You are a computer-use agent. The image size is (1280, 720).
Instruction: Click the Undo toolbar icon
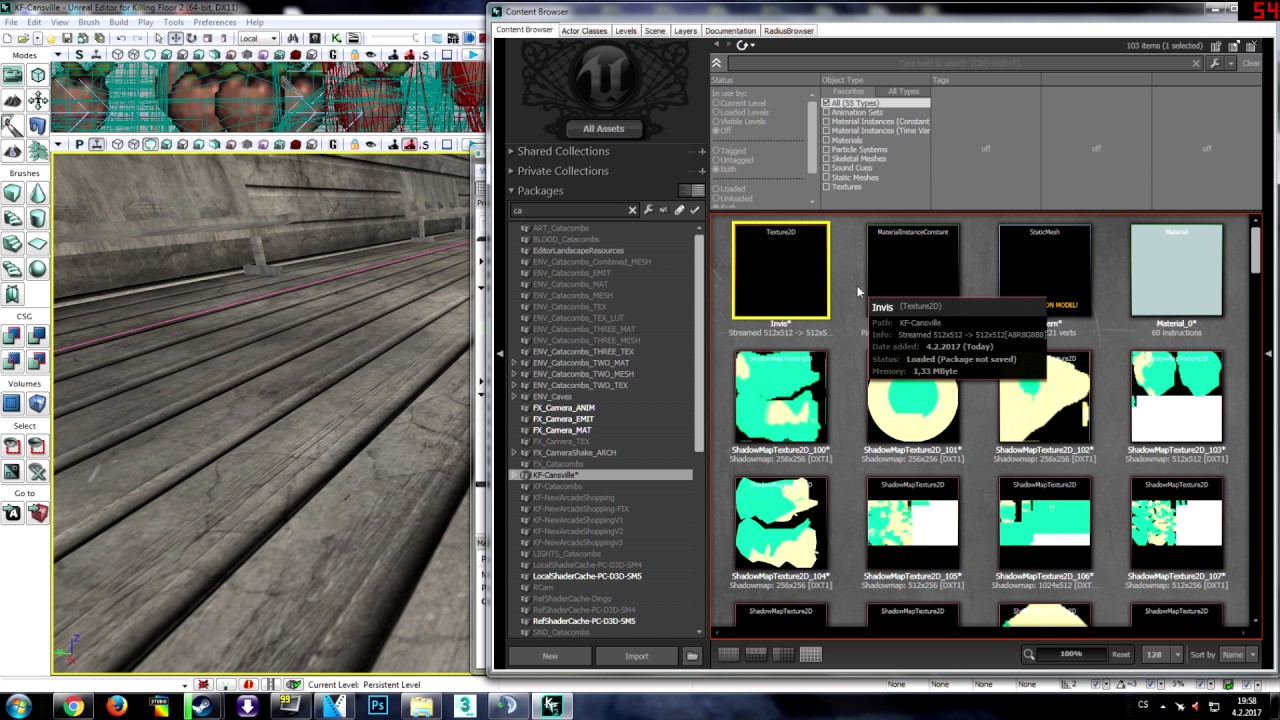(120, 38)
